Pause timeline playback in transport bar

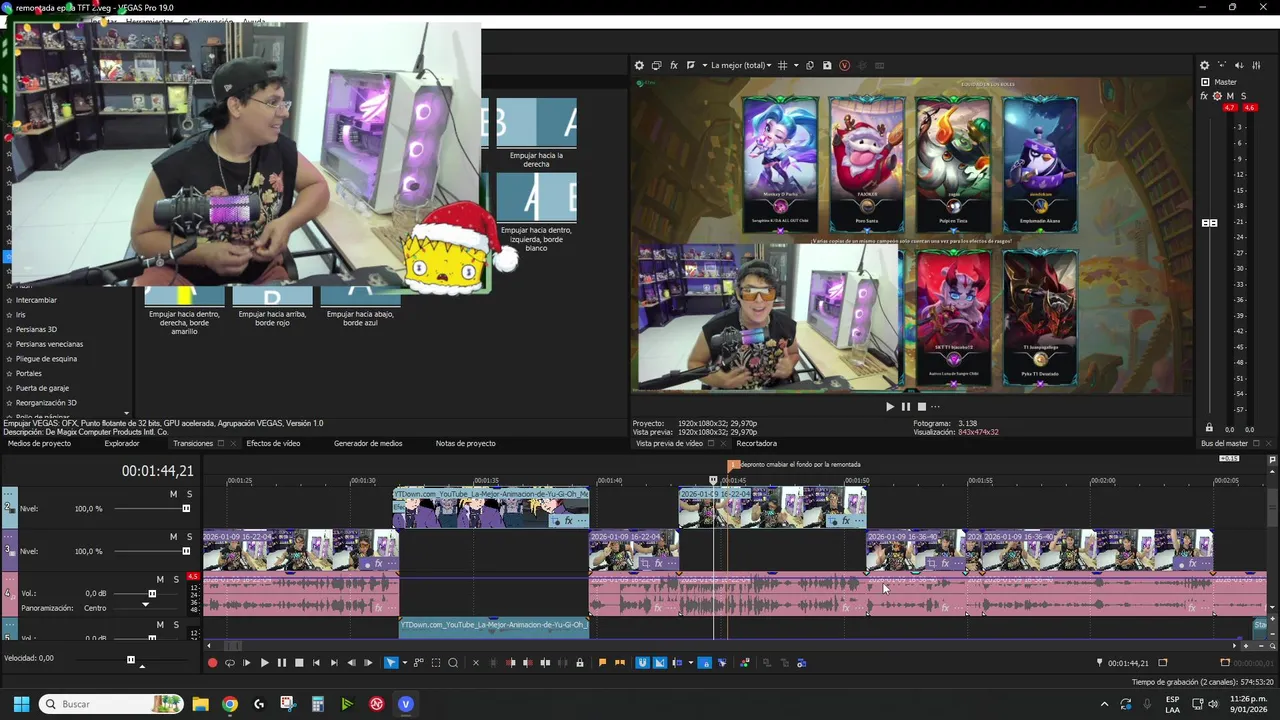pos(282,662)
